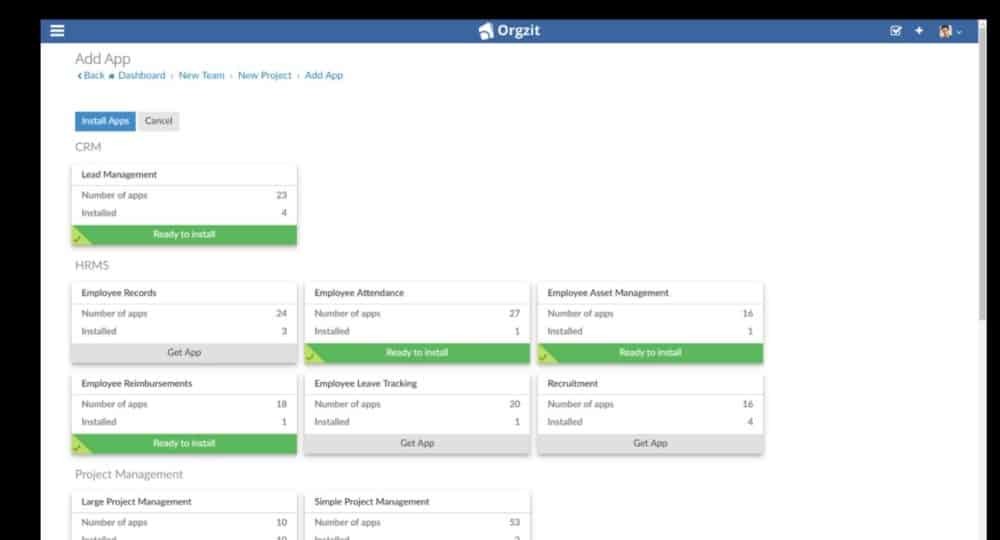The height and width of the screenshot is (540, 1000).
Task: Toggle Employee Asset Management install selection
Action: pyautogui.click(x=650, y=353)
